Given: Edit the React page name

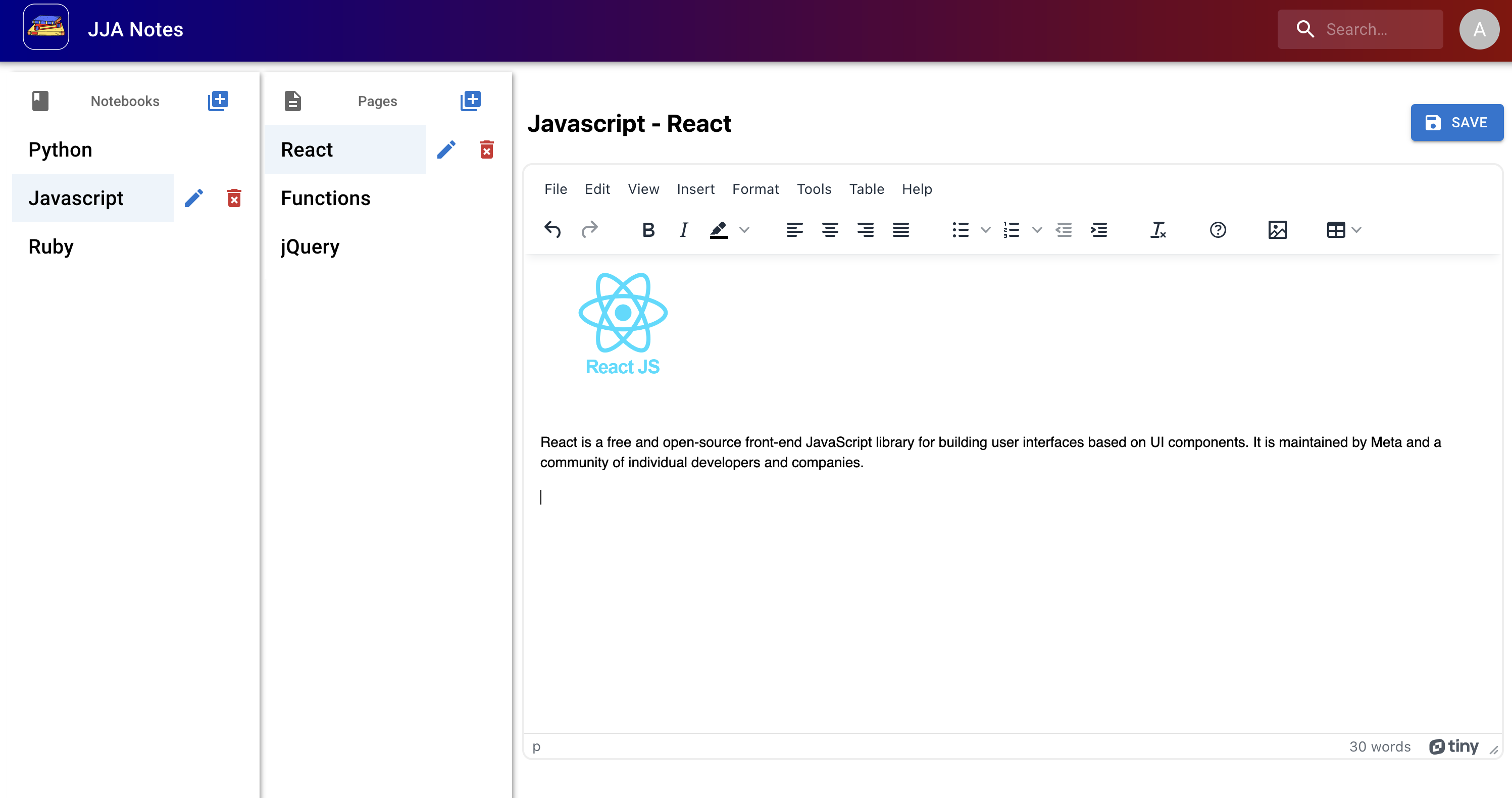Looking at the screenshot, I should pos(446,149).
